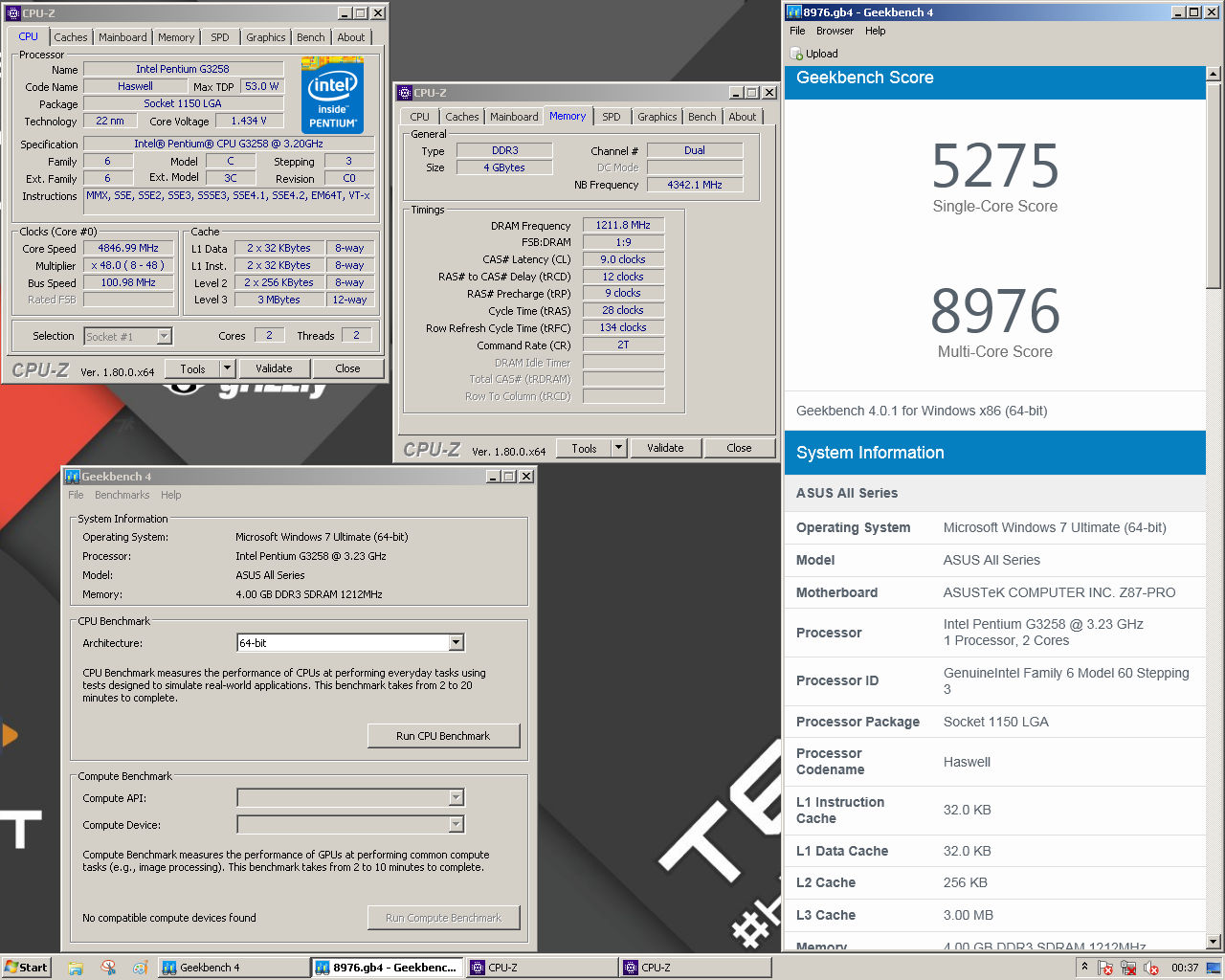The image size is (1225, 980).
Task: Click title icon of CPU-Z Memory window
Action: click(405, 93)
